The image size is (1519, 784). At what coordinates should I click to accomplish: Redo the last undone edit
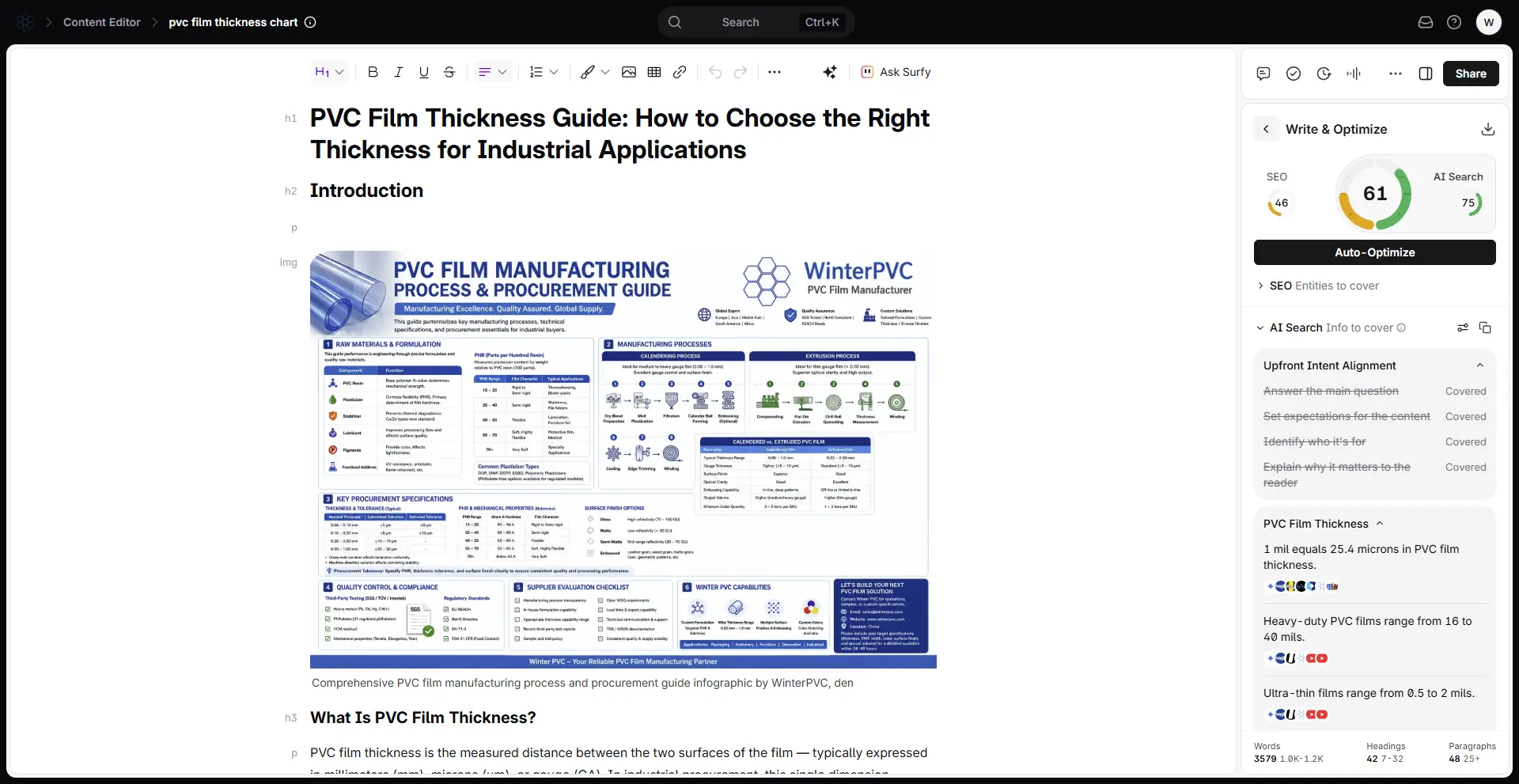click(741, 72)
